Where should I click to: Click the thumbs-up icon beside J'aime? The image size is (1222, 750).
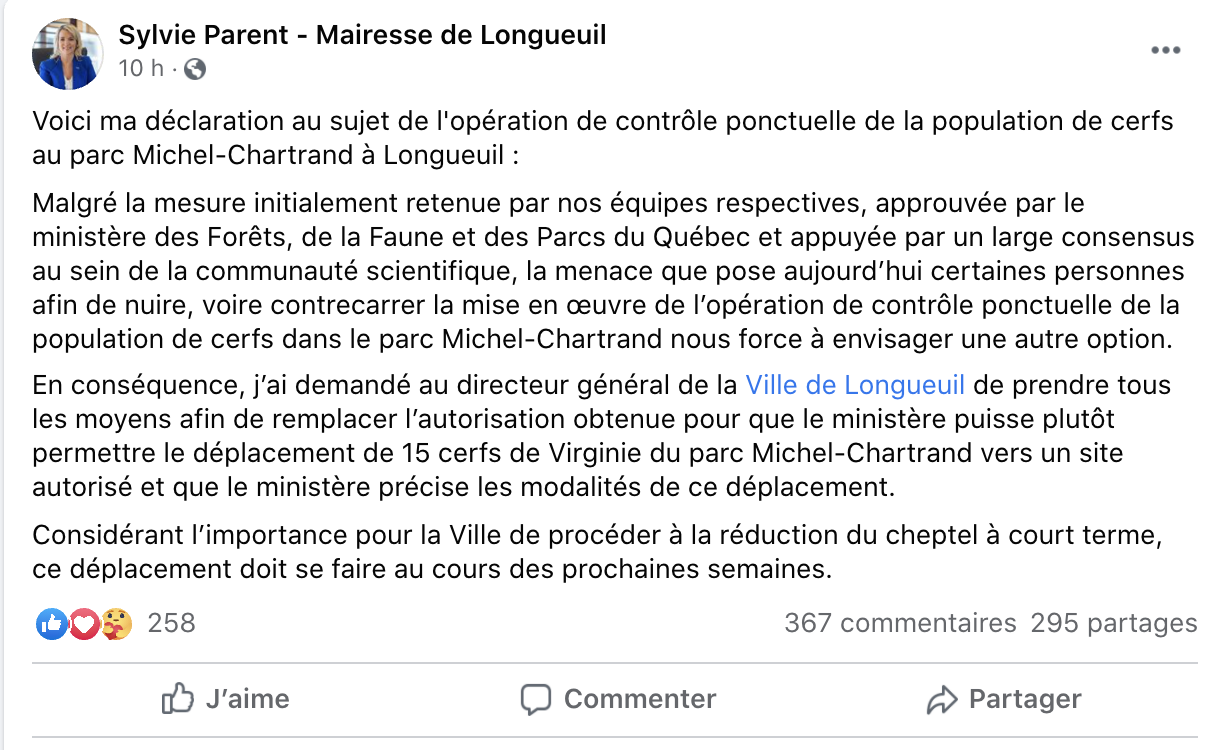click(x=177, y=699)
